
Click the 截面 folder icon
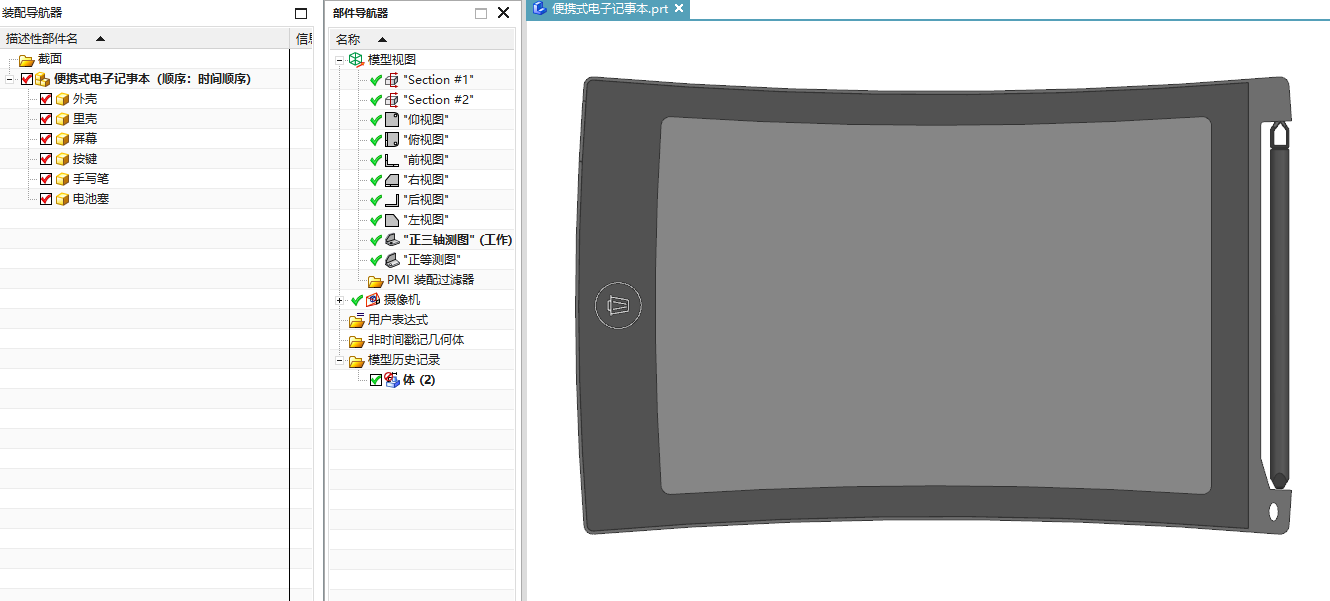(x=27, y=60)
